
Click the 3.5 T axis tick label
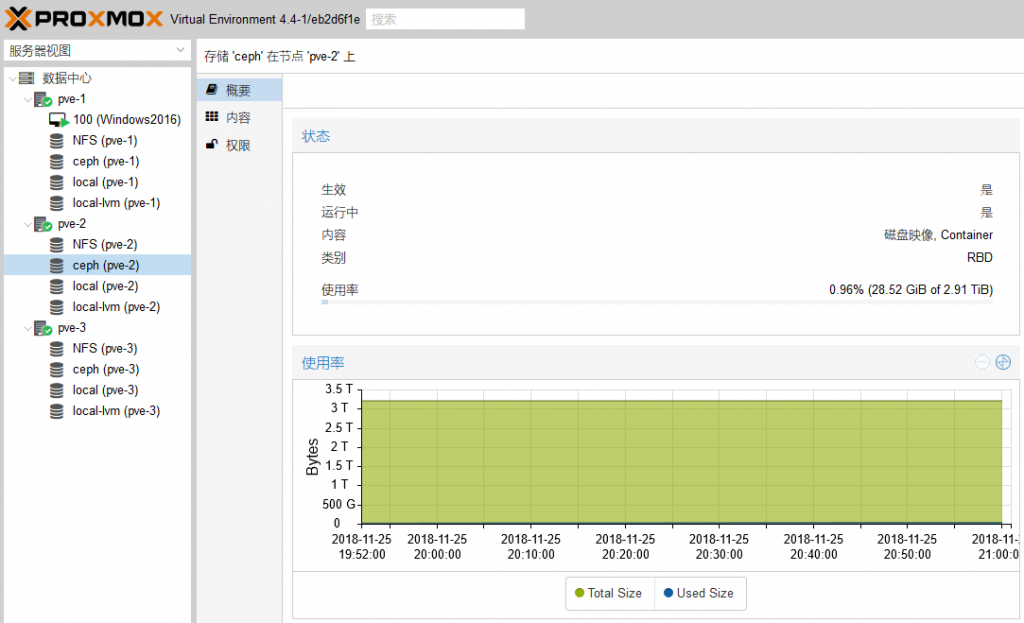(x=339, y=389)
